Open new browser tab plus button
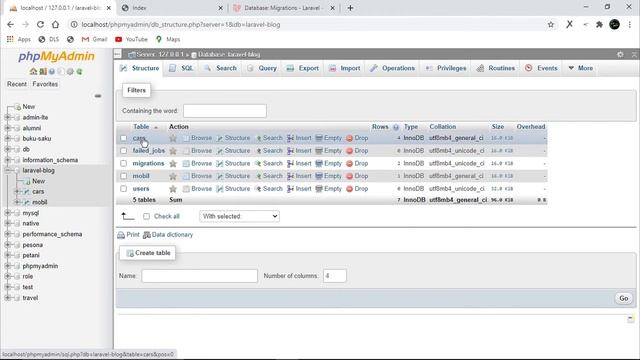The image size is (640, 360). pyautogui.click(x=350, y=8)
